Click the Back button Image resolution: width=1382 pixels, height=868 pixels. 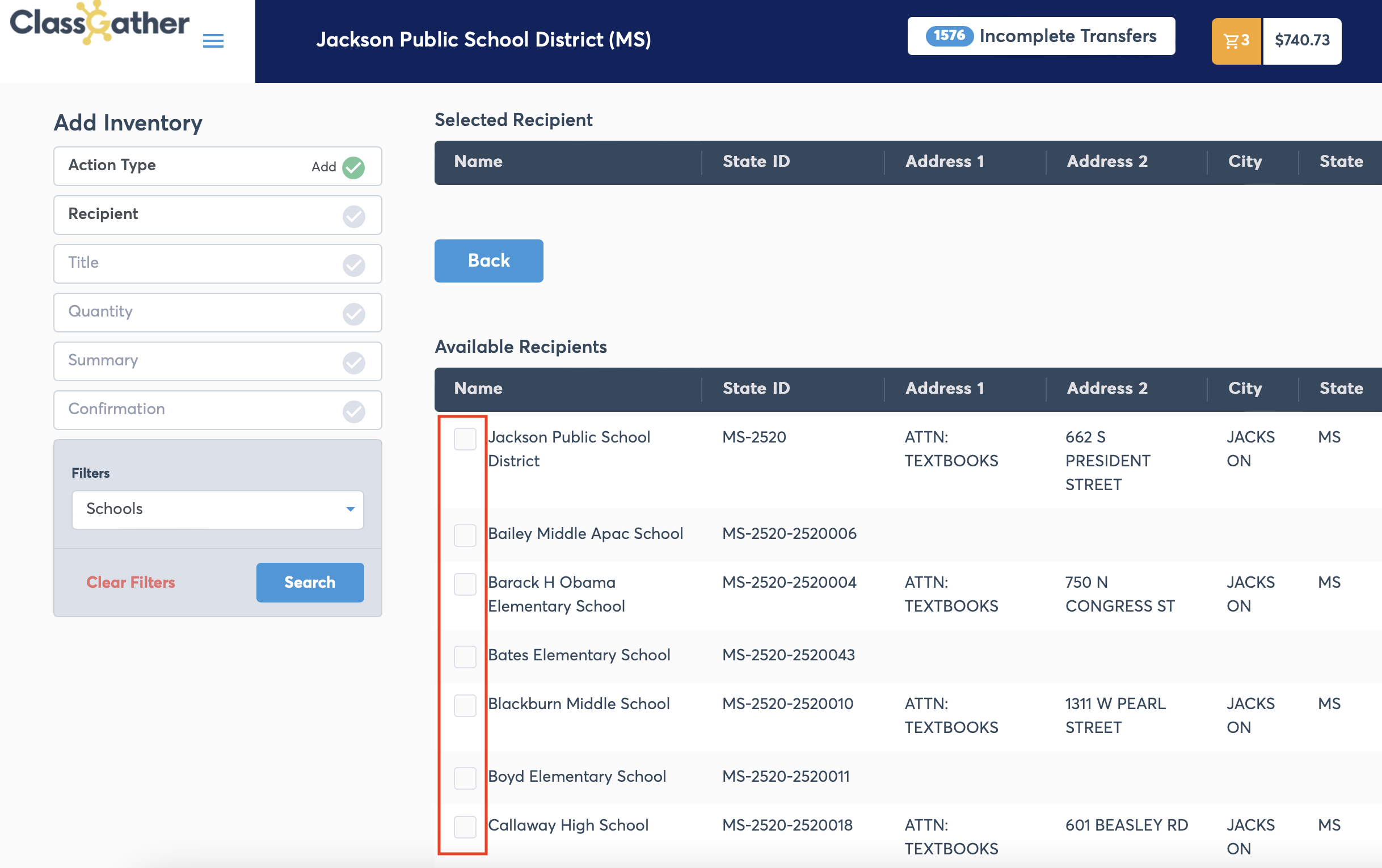coord(488,260)
